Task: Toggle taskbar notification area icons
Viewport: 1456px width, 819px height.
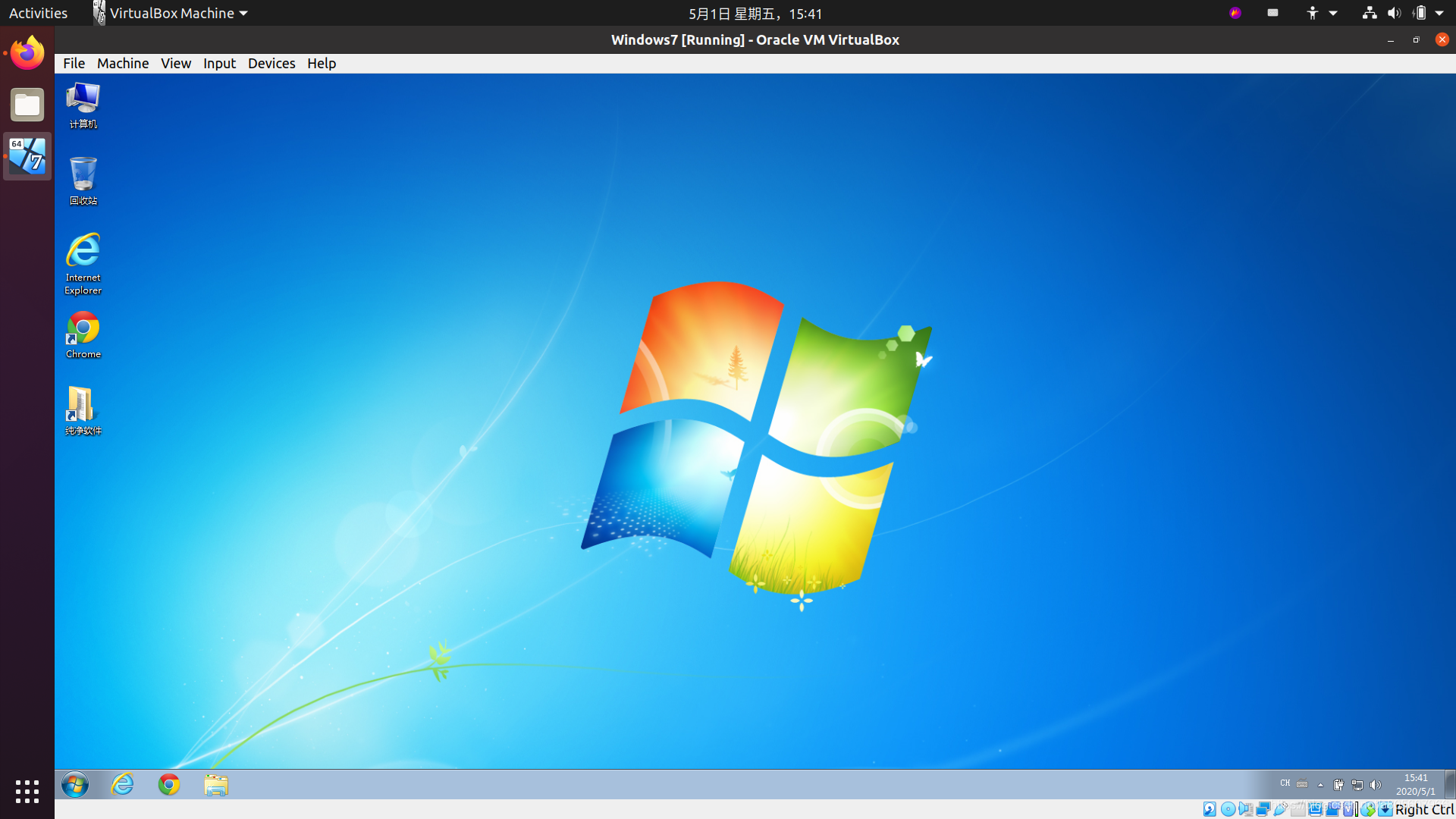Action: pyautogui.click(x=1323, y=784)
